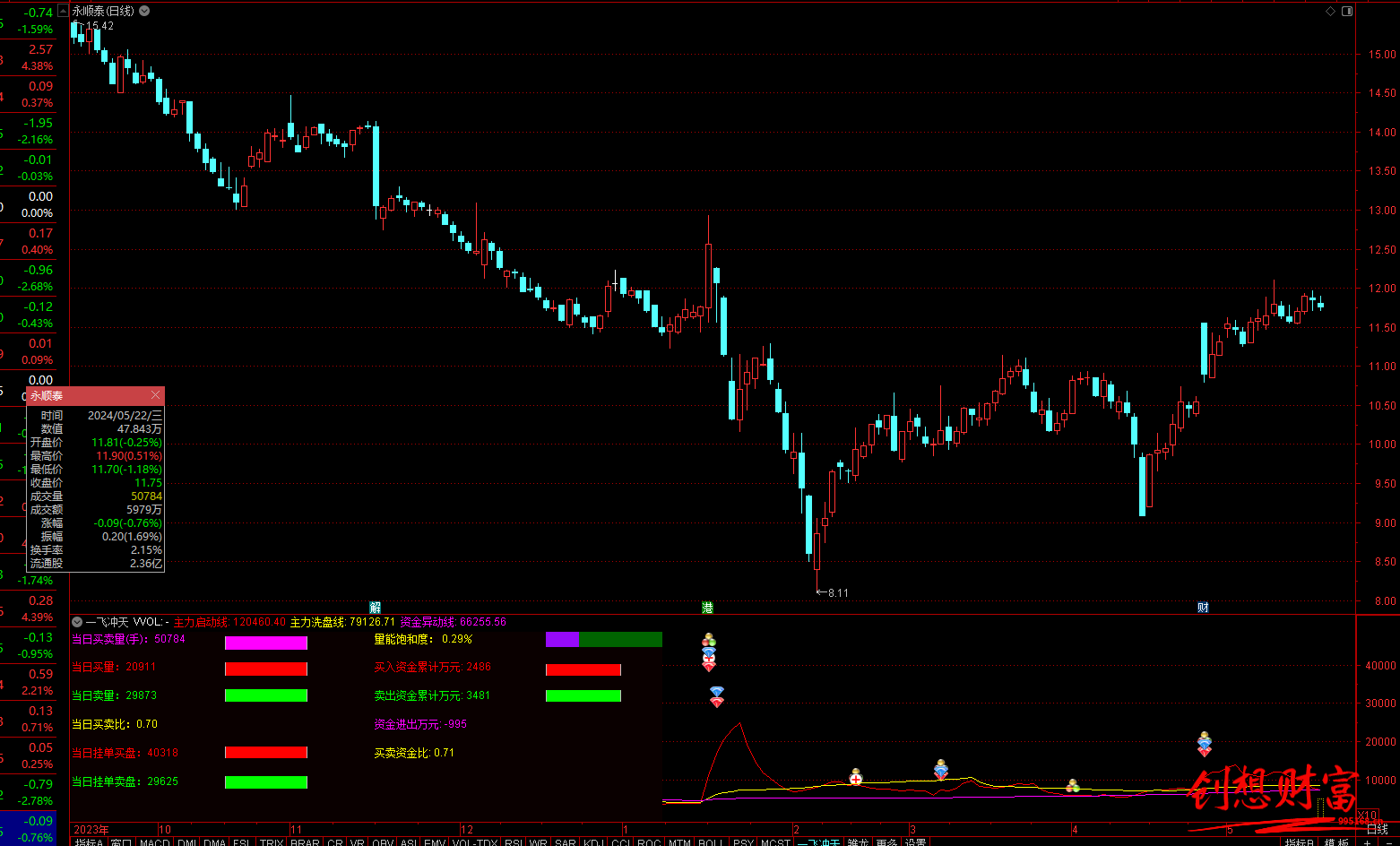Click the 财 marker icon on the timeline

pyautogui.click(x=1203, y=607)
